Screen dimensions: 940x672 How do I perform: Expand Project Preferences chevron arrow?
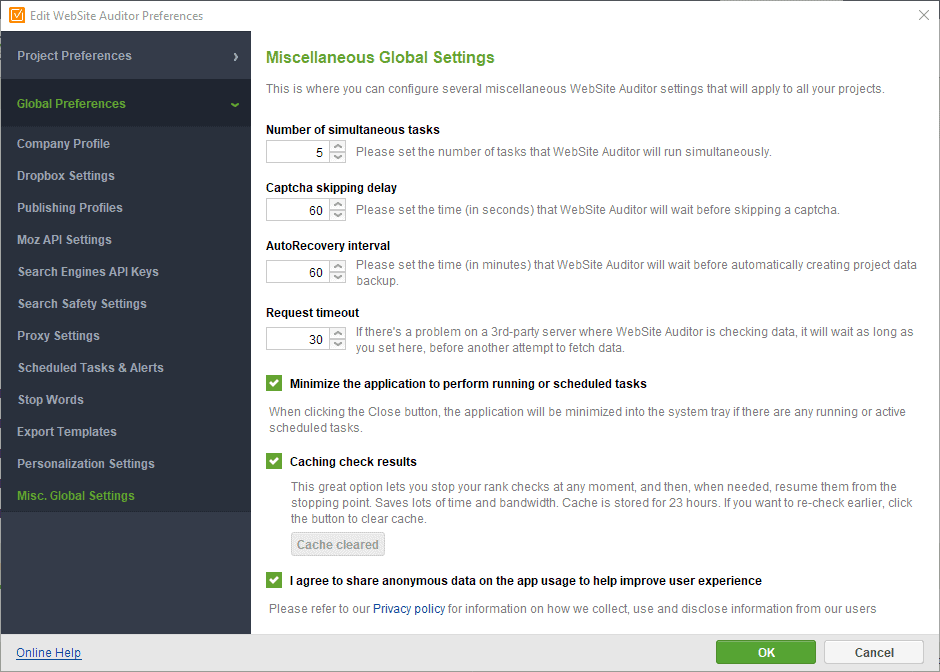click(x=236, y=56)
